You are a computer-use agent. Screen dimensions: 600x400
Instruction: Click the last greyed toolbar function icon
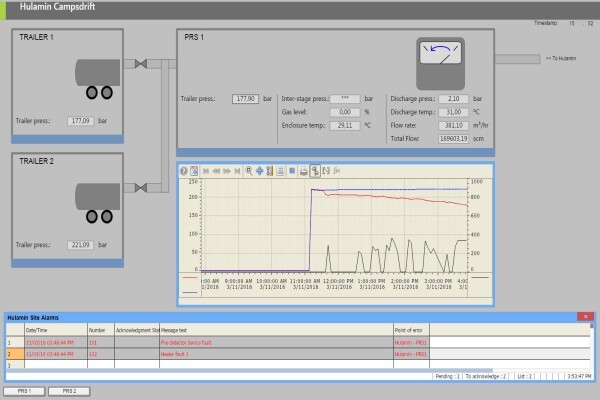point(337,171)
